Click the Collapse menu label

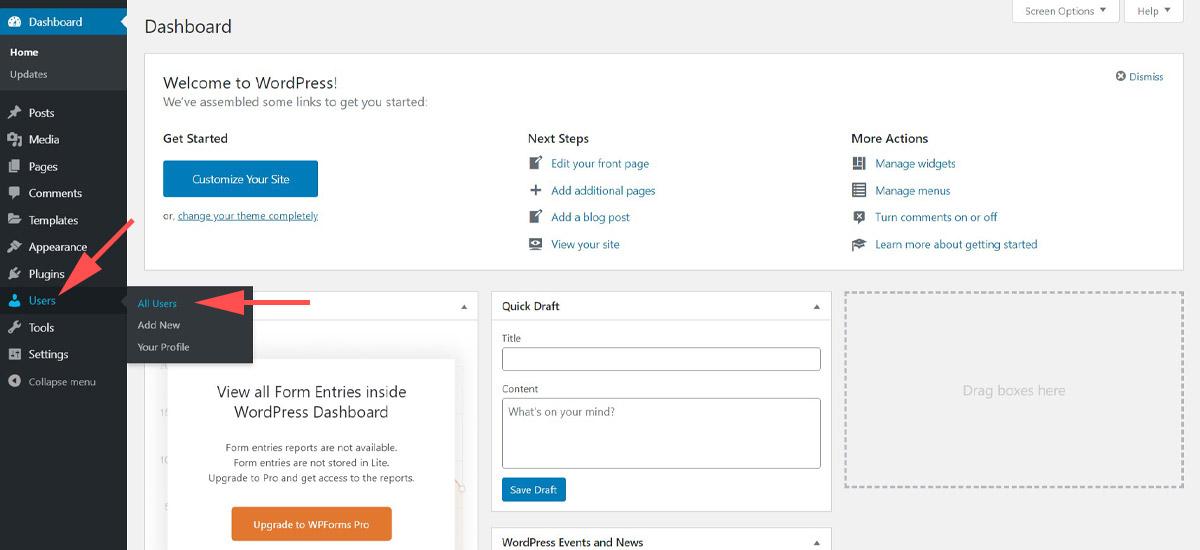62,381
